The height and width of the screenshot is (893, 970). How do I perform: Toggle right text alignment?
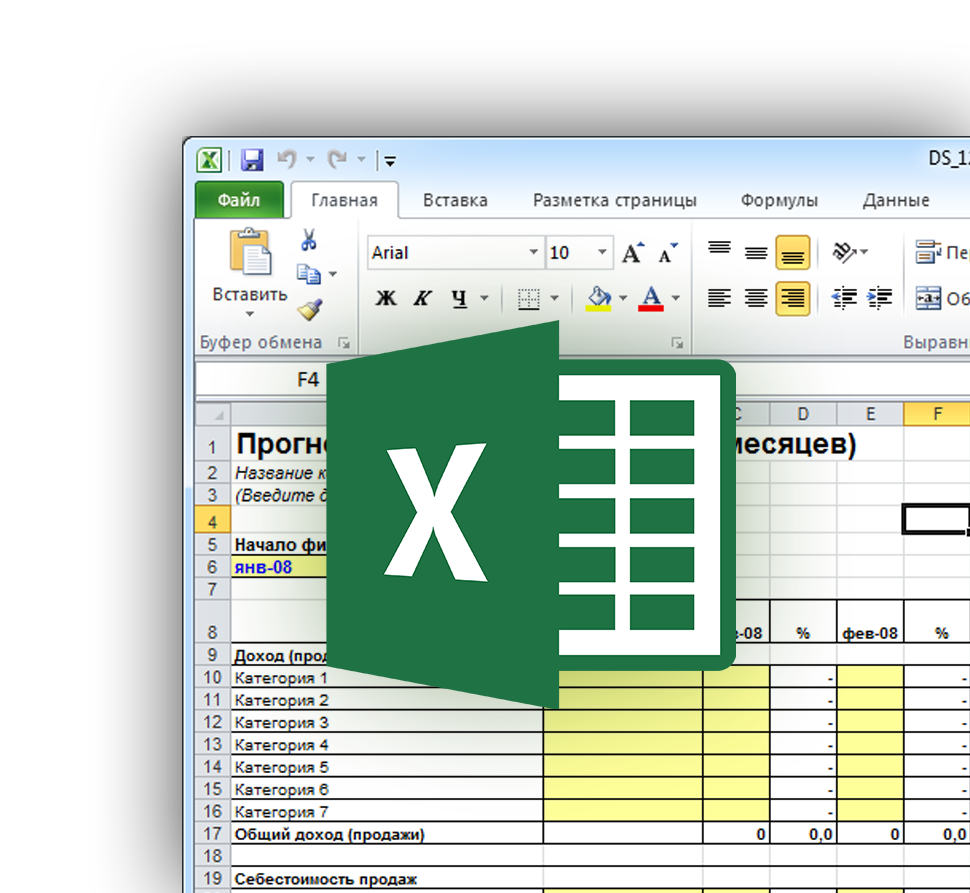coord(792,299)
